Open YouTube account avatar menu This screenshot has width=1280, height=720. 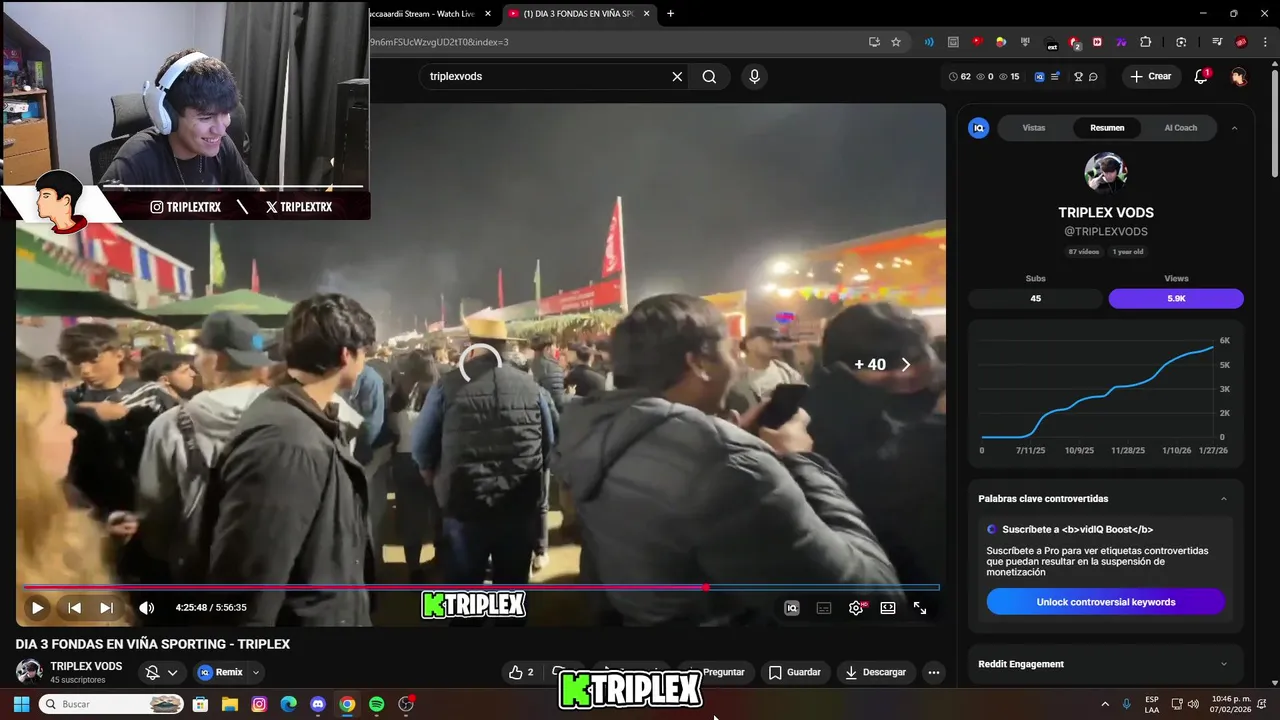1239,77
